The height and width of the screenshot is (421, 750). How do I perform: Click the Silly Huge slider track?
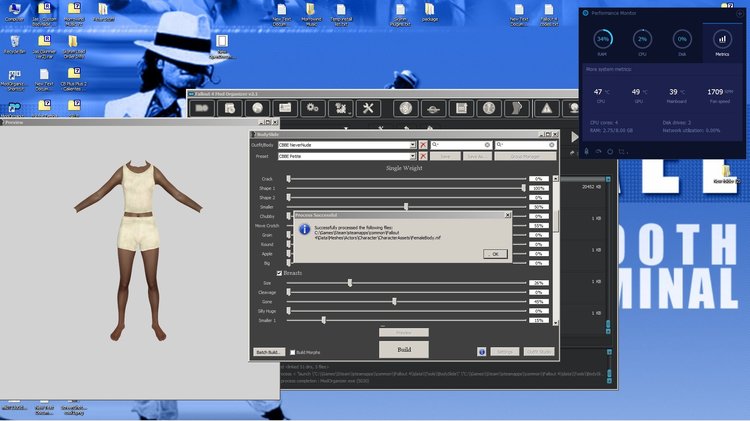[407, 310]
